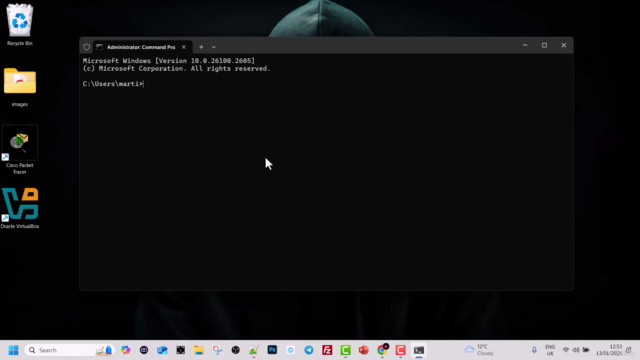Open Google Chrome from the taskbar

click(382, 350)
